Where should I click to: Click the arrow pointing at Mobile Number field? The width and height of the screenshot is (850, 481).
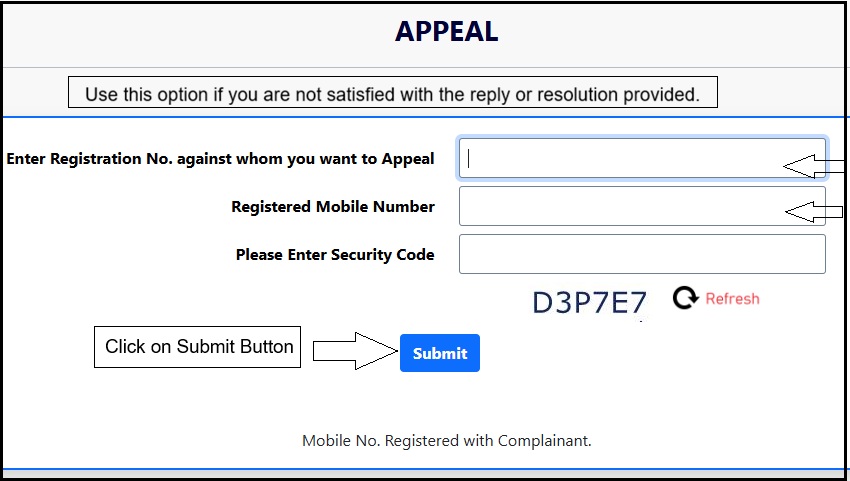814,211
